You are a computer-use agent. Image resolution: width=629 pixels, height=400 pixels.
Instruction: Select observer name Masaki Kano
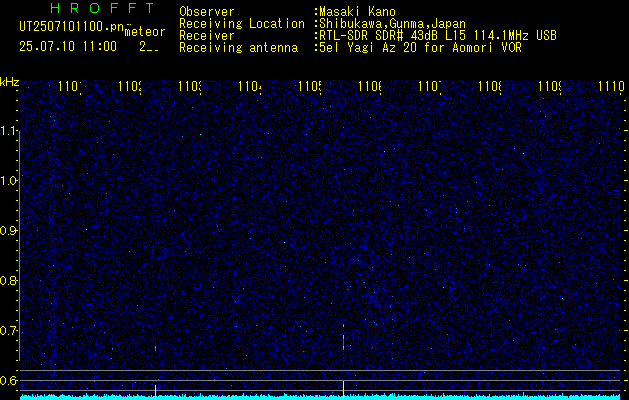[x=358, y=12]
